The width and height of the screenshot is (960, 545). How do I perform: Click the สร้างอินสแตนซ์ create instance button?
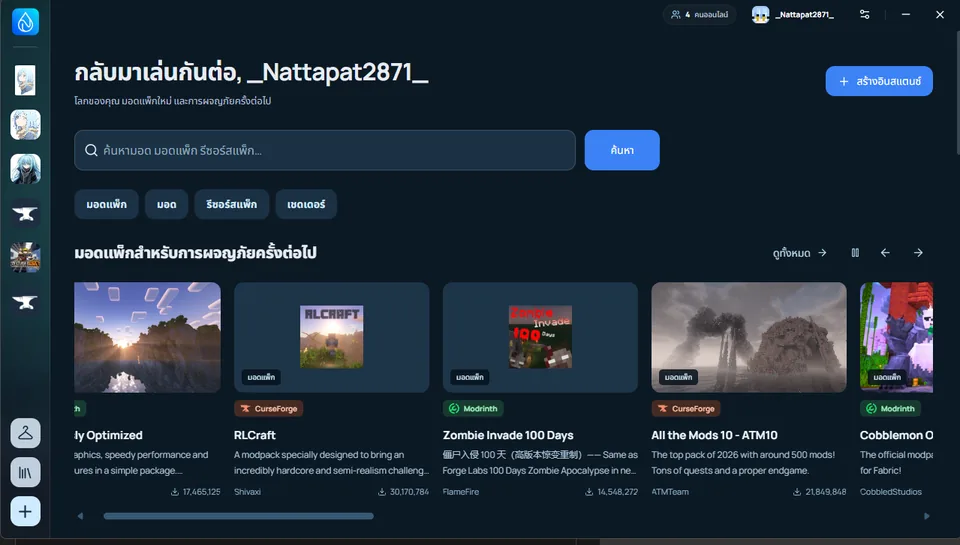pos(879,81)
